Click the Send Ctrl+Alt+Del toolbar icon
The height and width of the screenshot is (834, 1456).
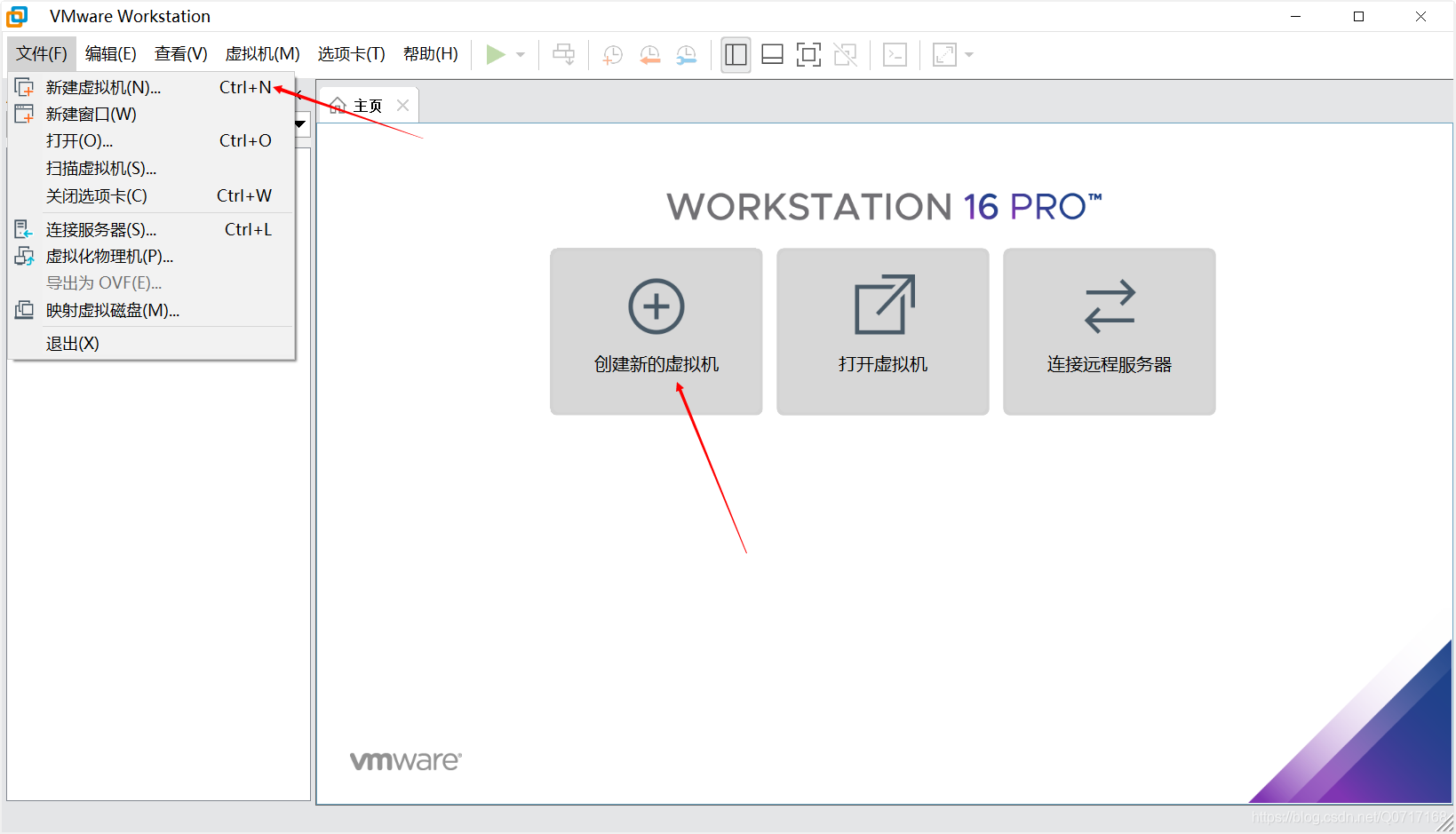coord(563,55)
